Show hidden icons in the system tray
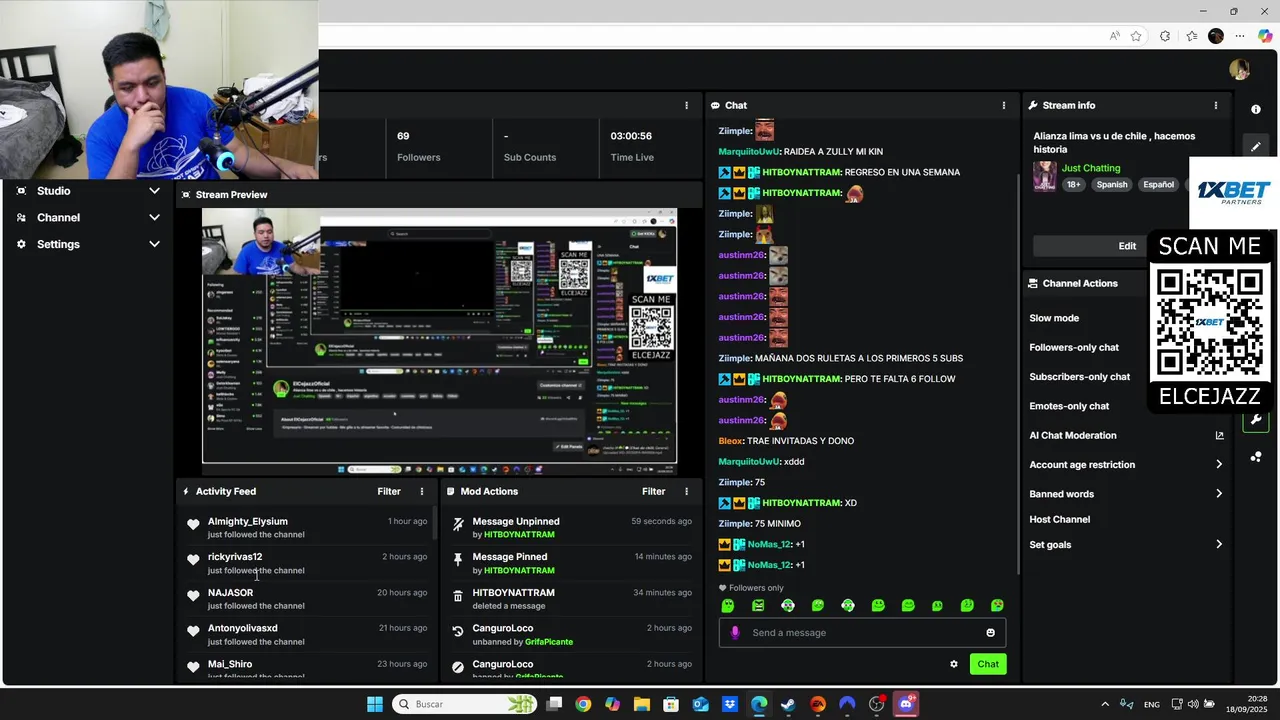This screenshot has width=1280, height=720. point(1105,704)
